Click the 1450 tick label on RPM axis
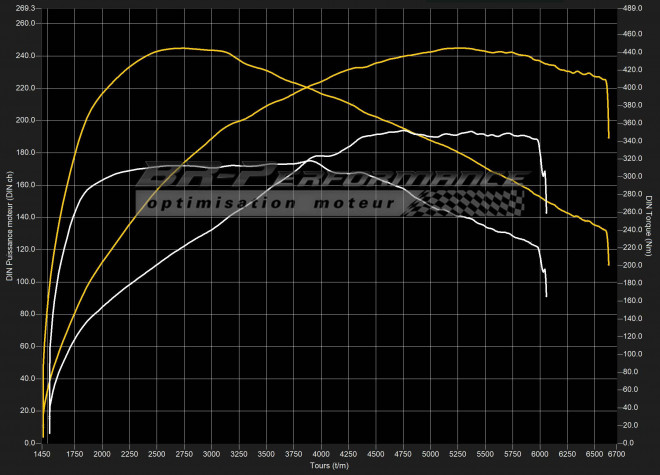Screen dimensions: 660x475 click(43, 454)
